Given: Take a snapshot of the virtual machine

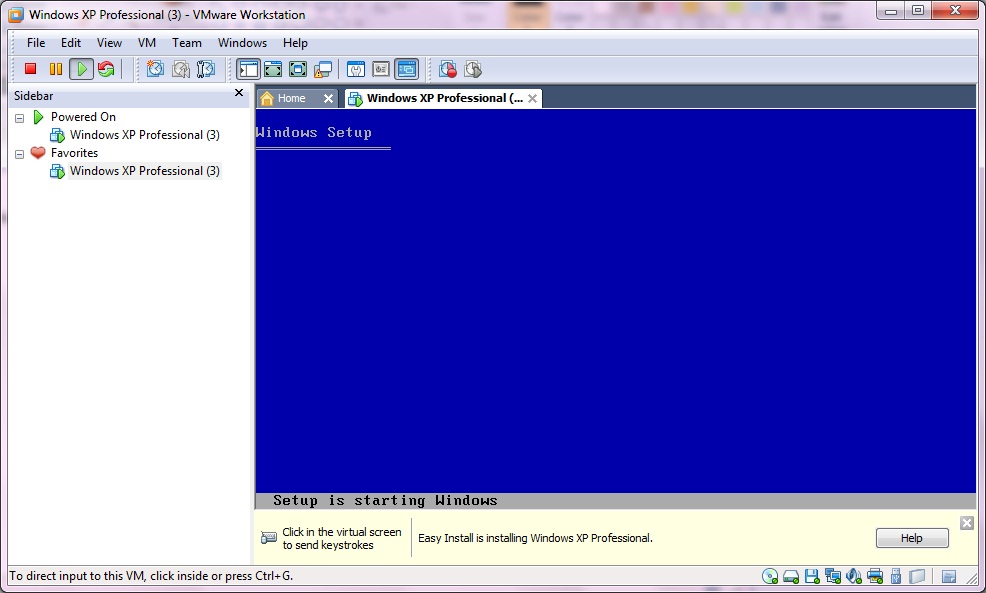Looking at the screenshot, I should (155, 69).
